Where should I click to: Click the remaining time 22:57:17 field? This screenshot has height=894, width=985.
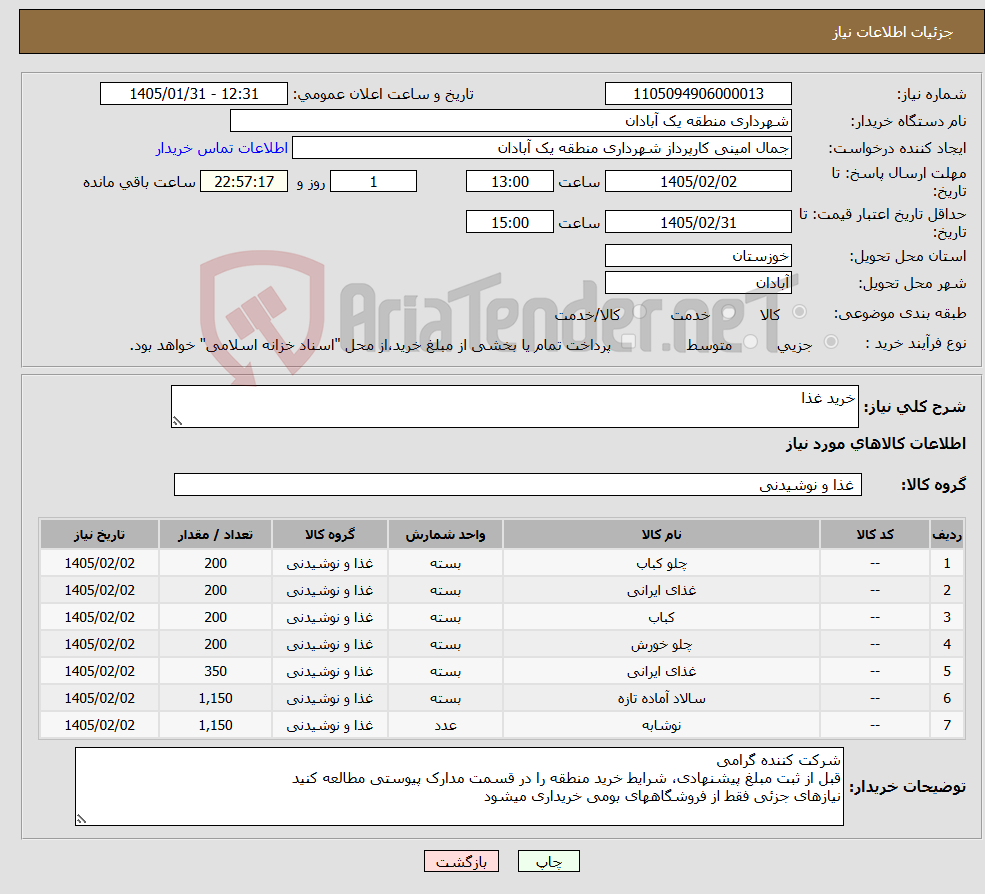pos(244,182)
